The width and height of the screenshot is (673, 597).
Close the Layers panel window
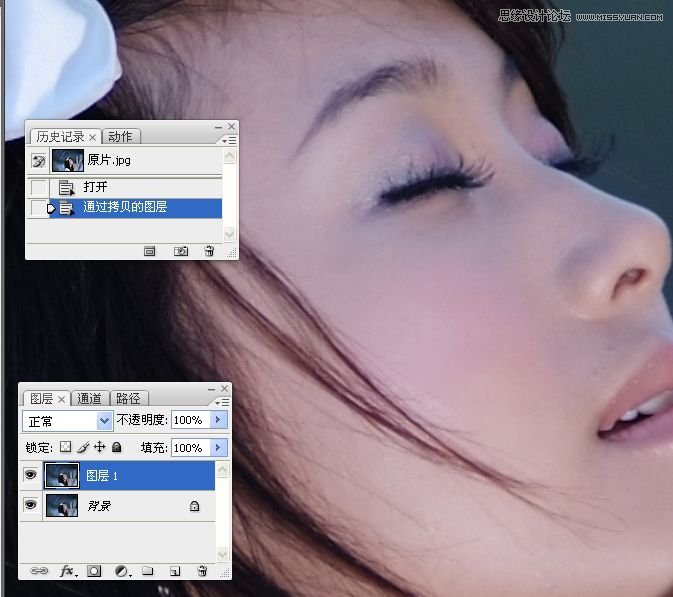point(224,389)
